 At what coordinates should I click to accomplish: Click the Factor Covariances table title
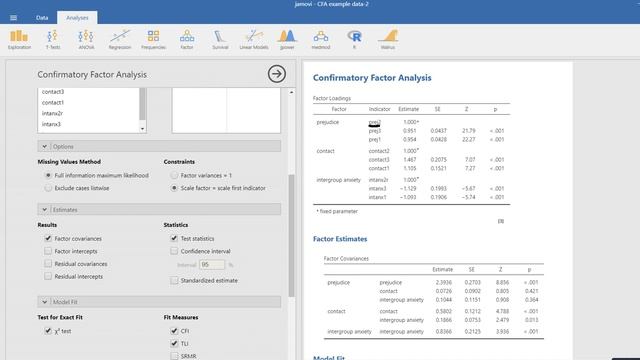pos(346,258)
